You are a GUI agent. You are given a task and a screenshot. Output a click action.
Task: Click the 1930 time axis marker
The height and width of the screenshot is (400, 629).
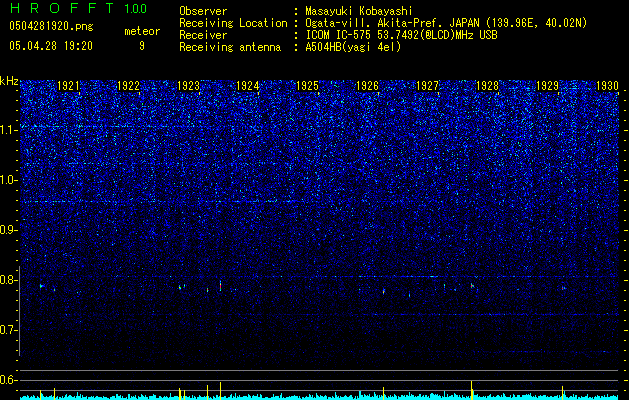[607, 86]
